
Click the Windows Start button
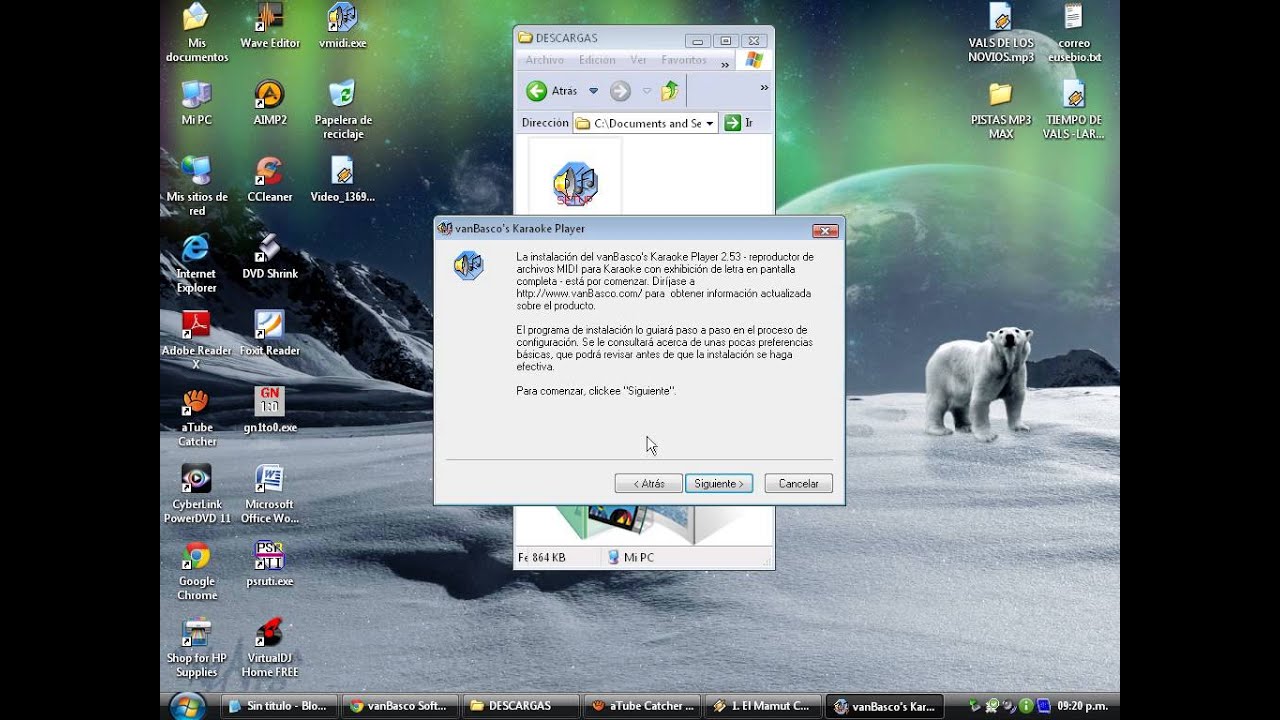point(187,706)
